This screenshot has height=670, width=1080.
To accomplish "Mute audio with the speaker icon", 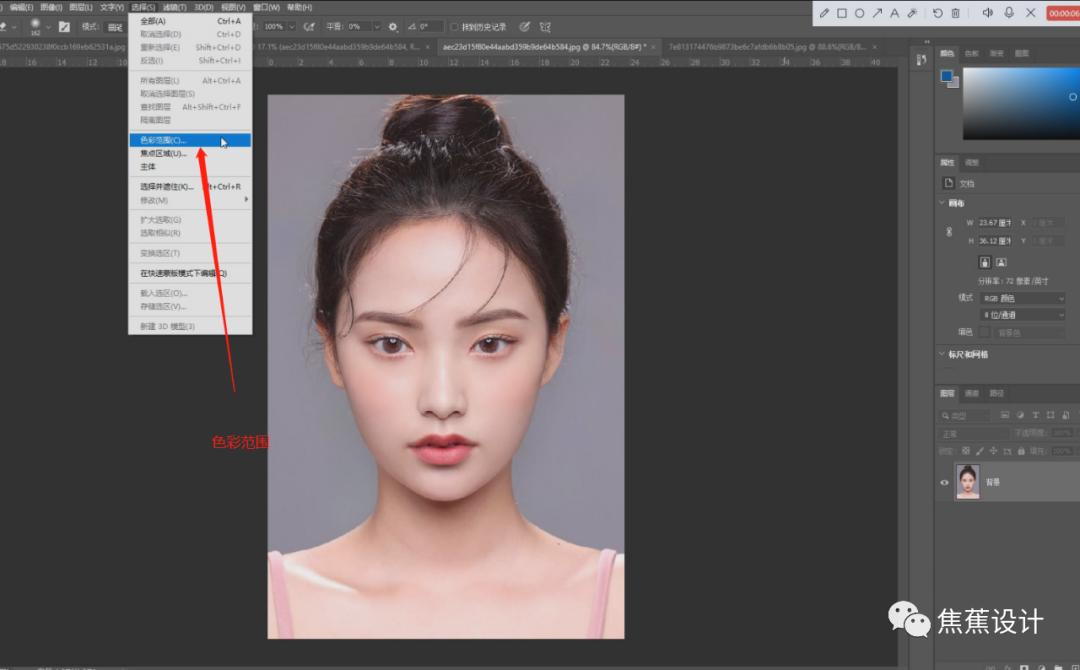I will [x=989, y=11].
